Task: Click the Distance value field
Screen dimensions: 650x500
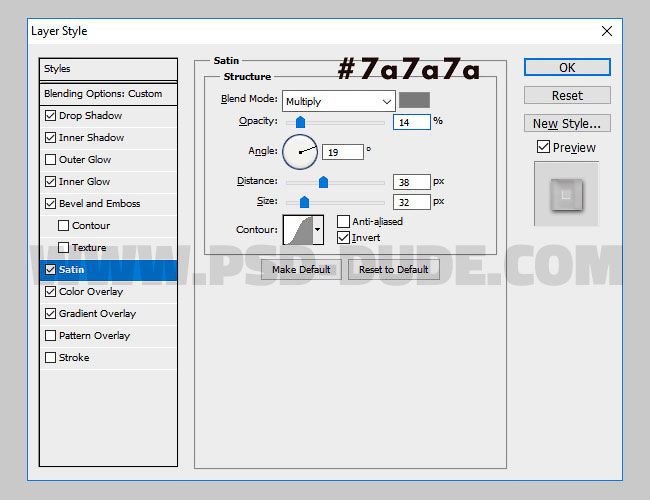Action: (x=412, y=182)
